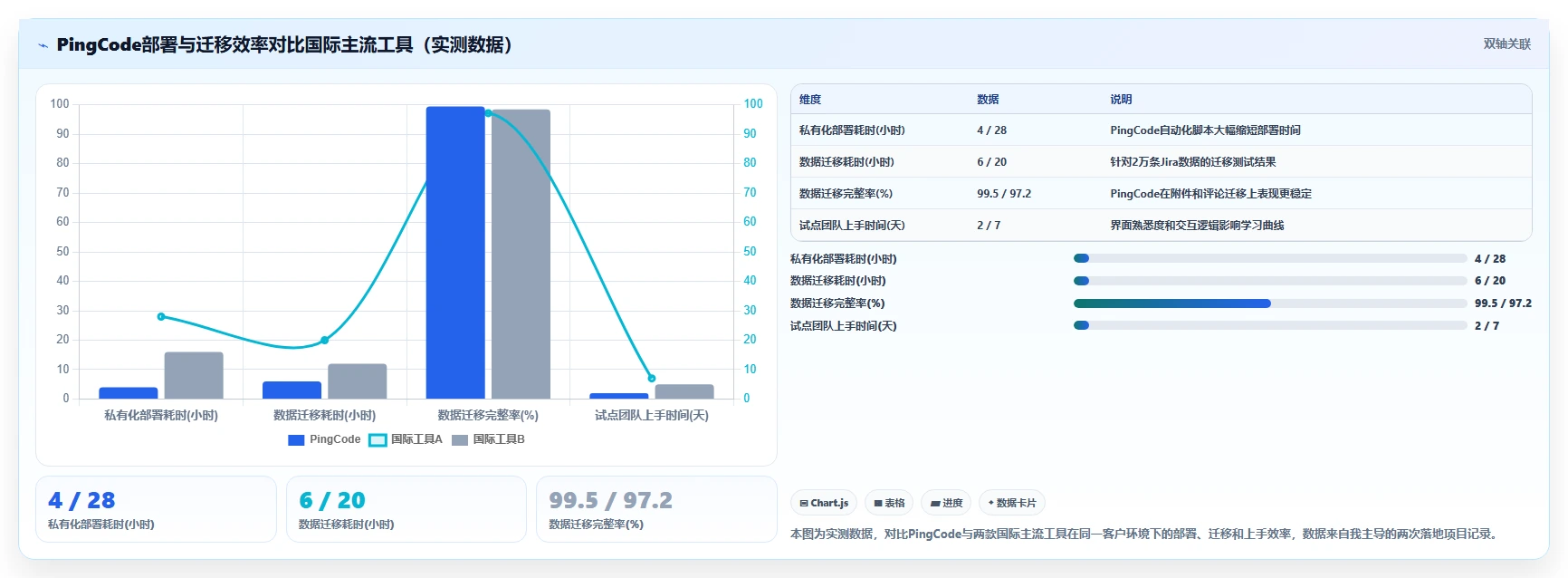Click the 表格 tag chip
The height and width of the screenshot is (578, 1568).
click(889, 503)
